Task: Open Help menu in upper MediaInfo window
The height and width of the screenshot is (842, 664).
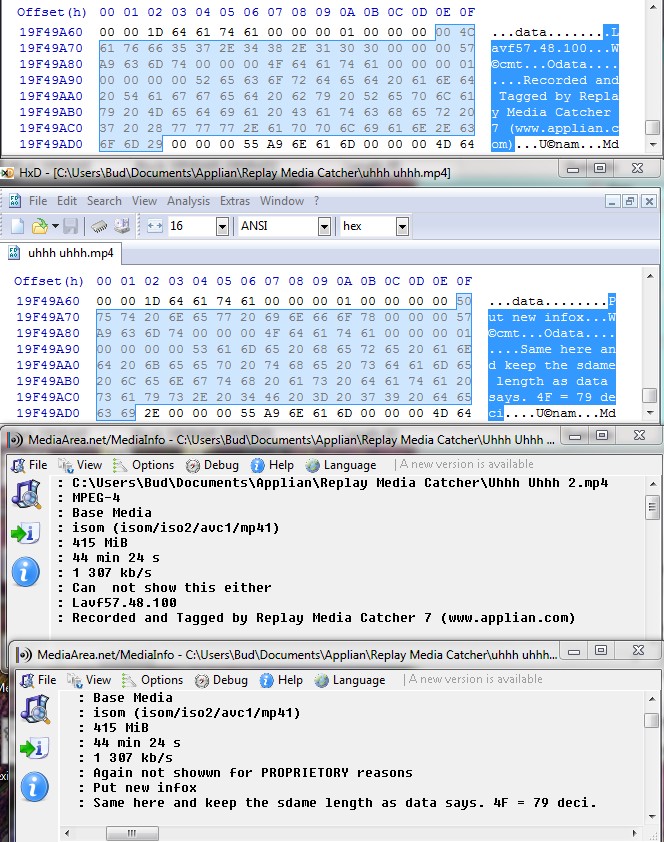Action: click(x=272, y=465)
